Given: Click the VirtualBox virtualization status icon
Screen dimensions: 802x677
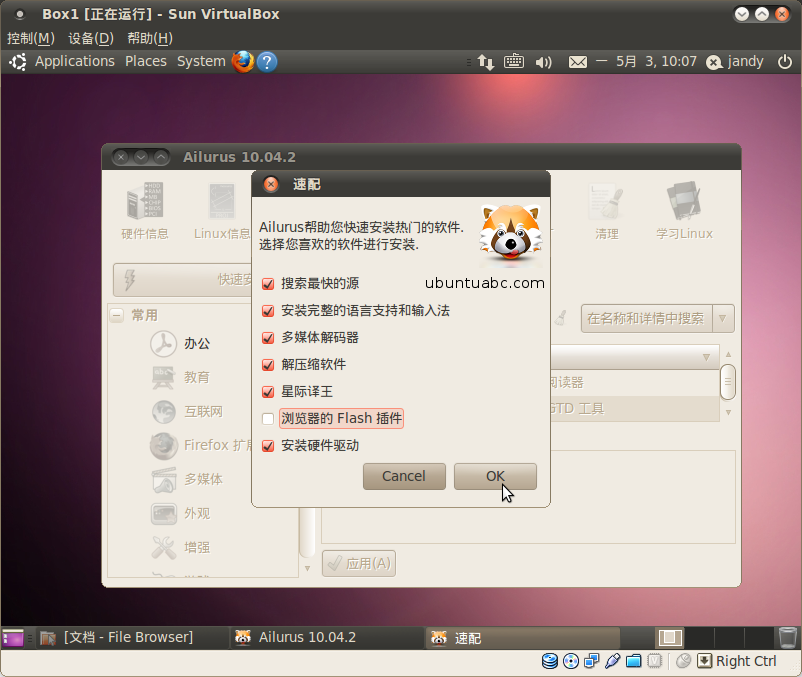Looking at the screenshot, I should 654,661.
